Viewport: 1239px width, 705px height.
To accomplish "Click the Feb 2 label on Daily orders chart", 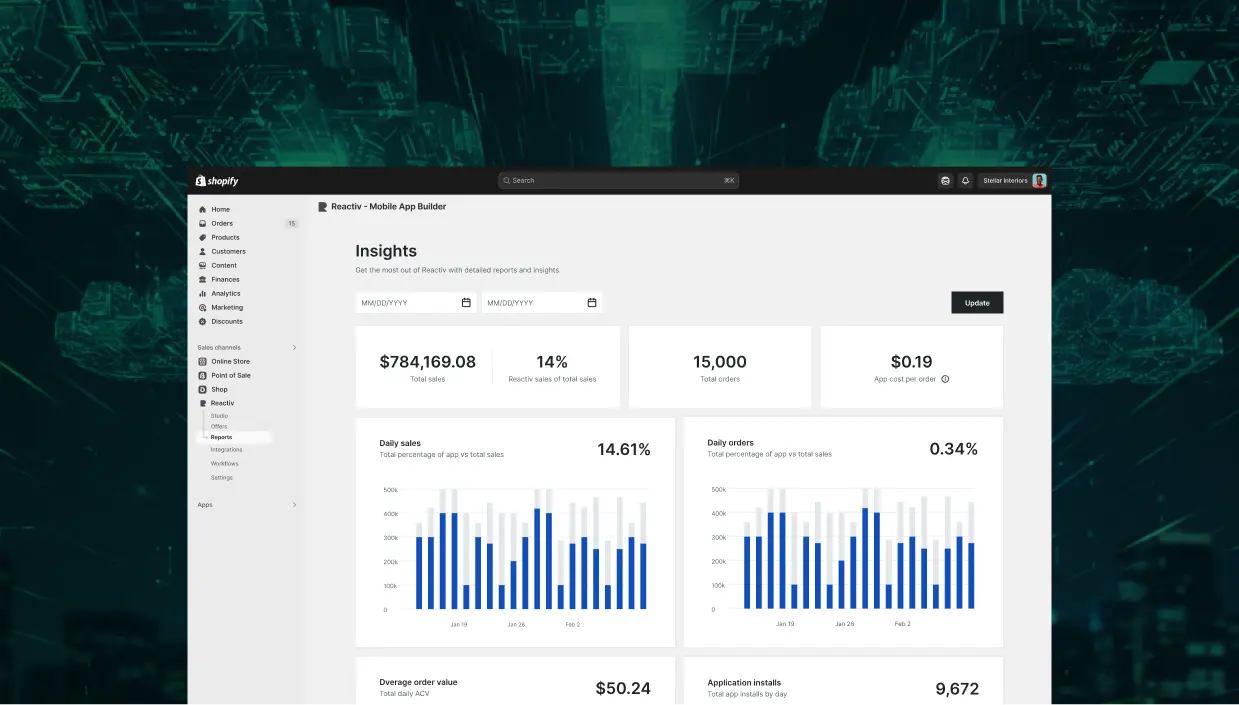I will (x=902, y=624).
